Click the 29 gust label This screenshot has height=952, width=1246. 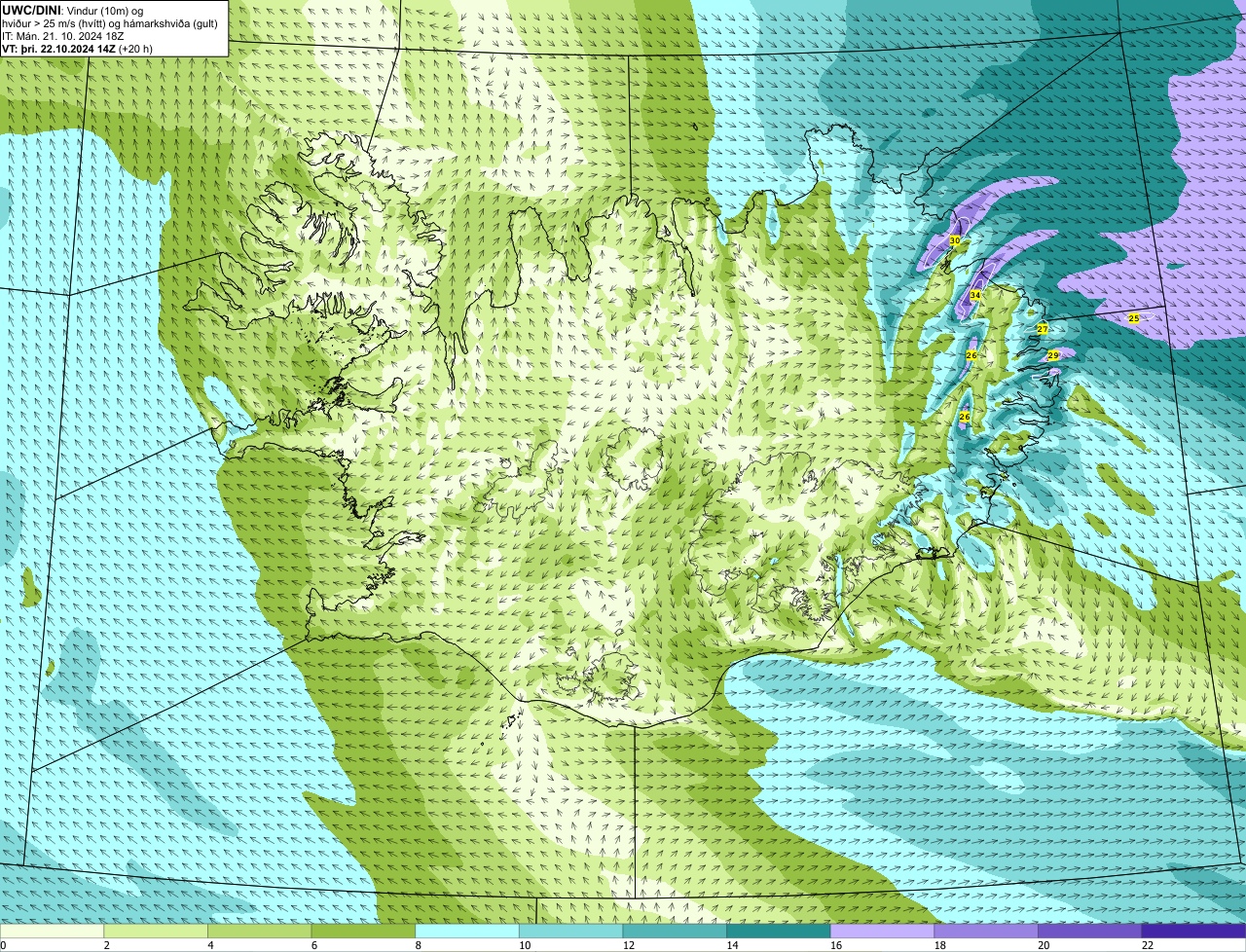pos(1052,355)
